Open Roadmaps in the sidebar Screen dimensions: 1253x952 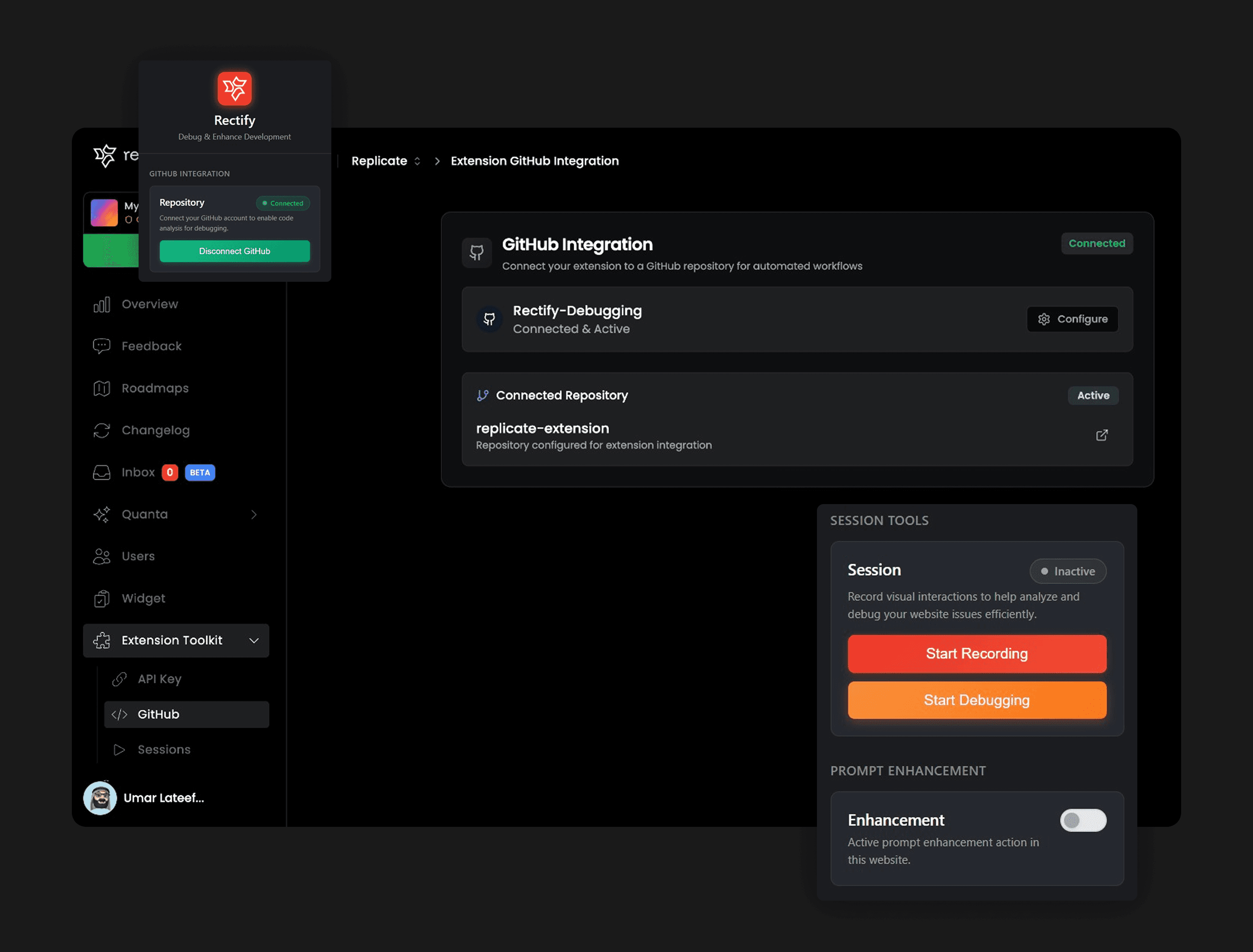[x=176, y=388]
